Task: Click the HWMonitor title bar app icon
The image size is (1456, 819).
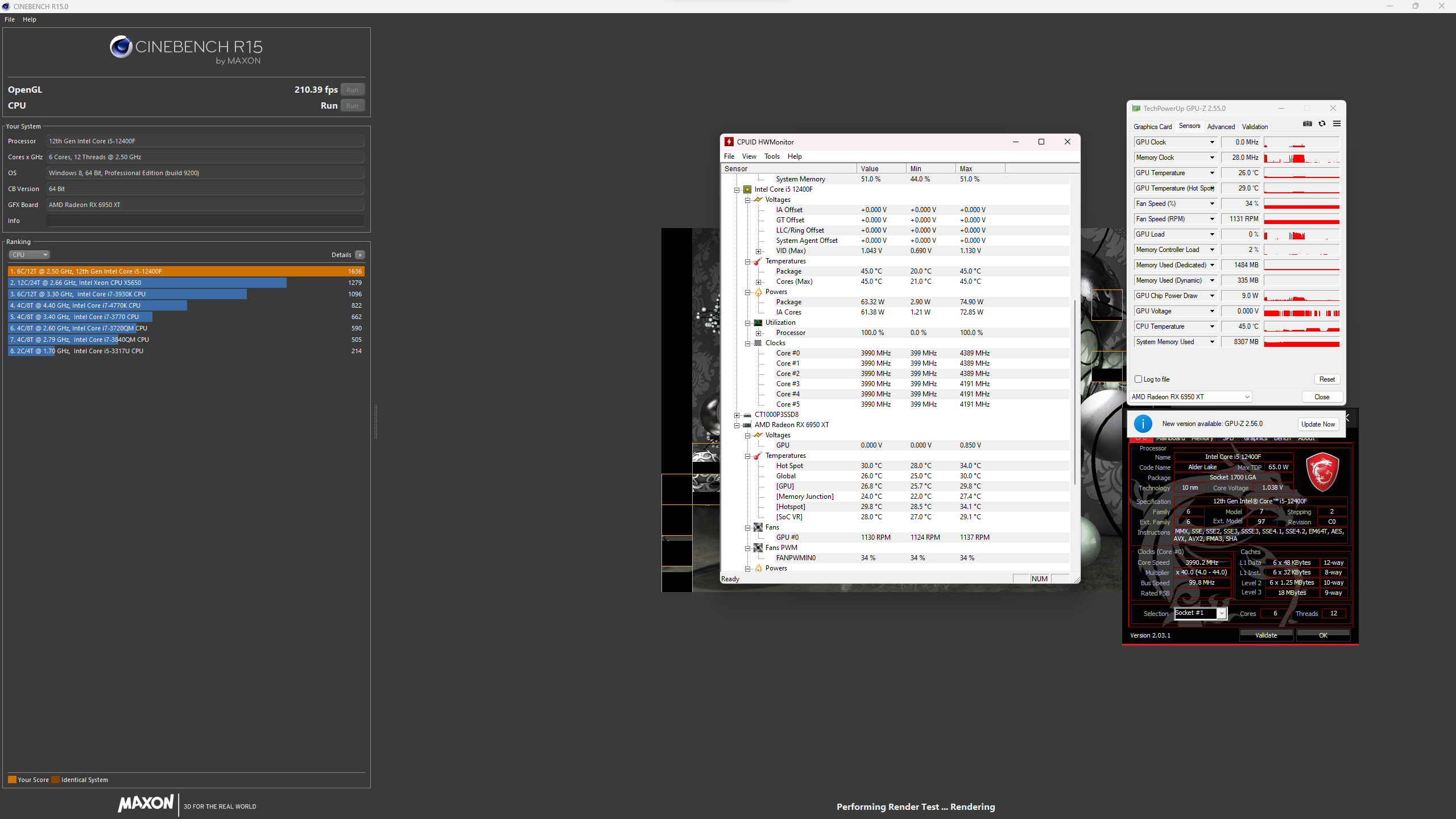Action: click(729, 142)
